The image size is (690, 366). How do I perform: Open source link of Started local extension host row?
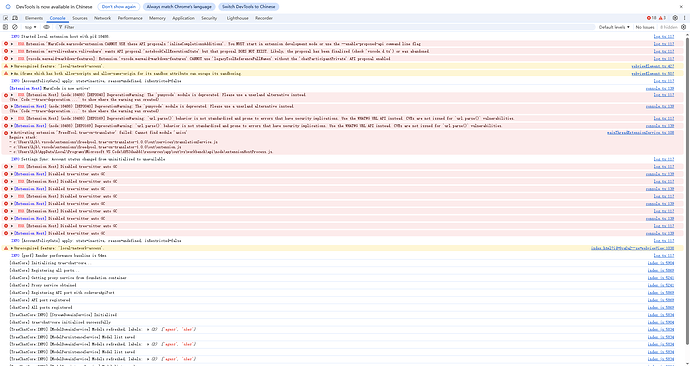click(x=664, y=37)
